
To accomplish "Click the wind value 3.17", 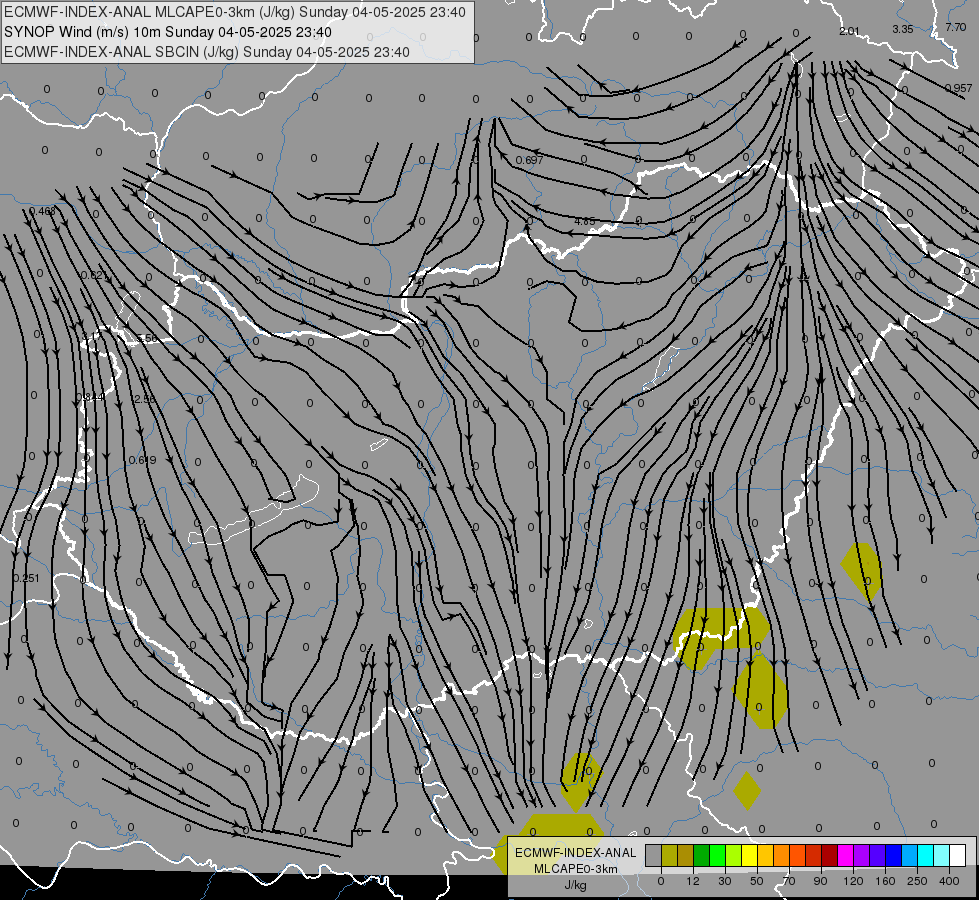I will tap(92, 337).
